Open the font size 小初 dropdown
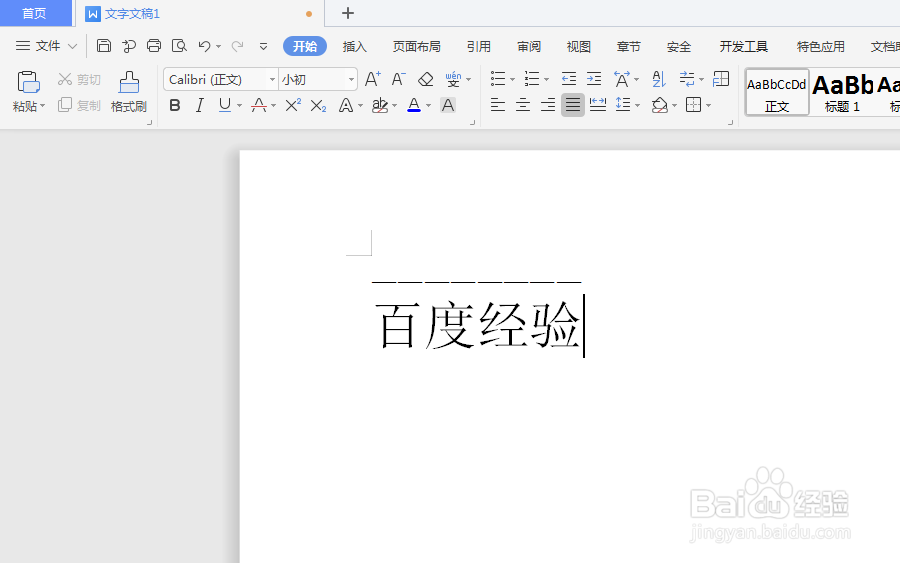Screen dimensions: 900x563 point(351,79)
